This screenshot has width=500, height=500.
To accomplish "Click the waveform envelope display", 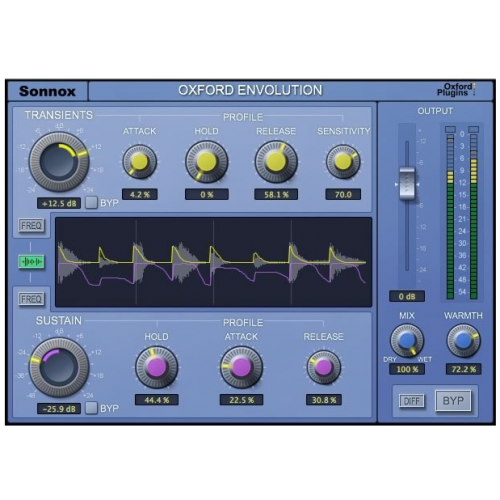I will pos(213,262).
